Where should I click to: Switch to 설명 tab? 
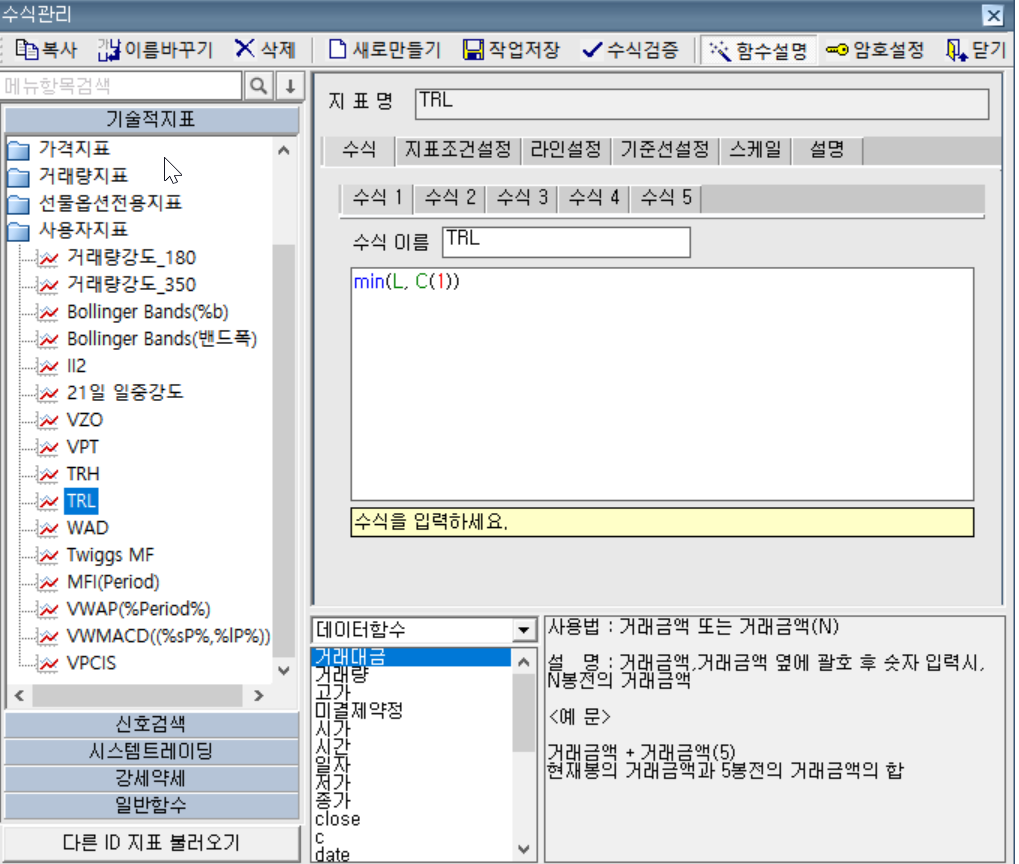(x=827, y=150)
